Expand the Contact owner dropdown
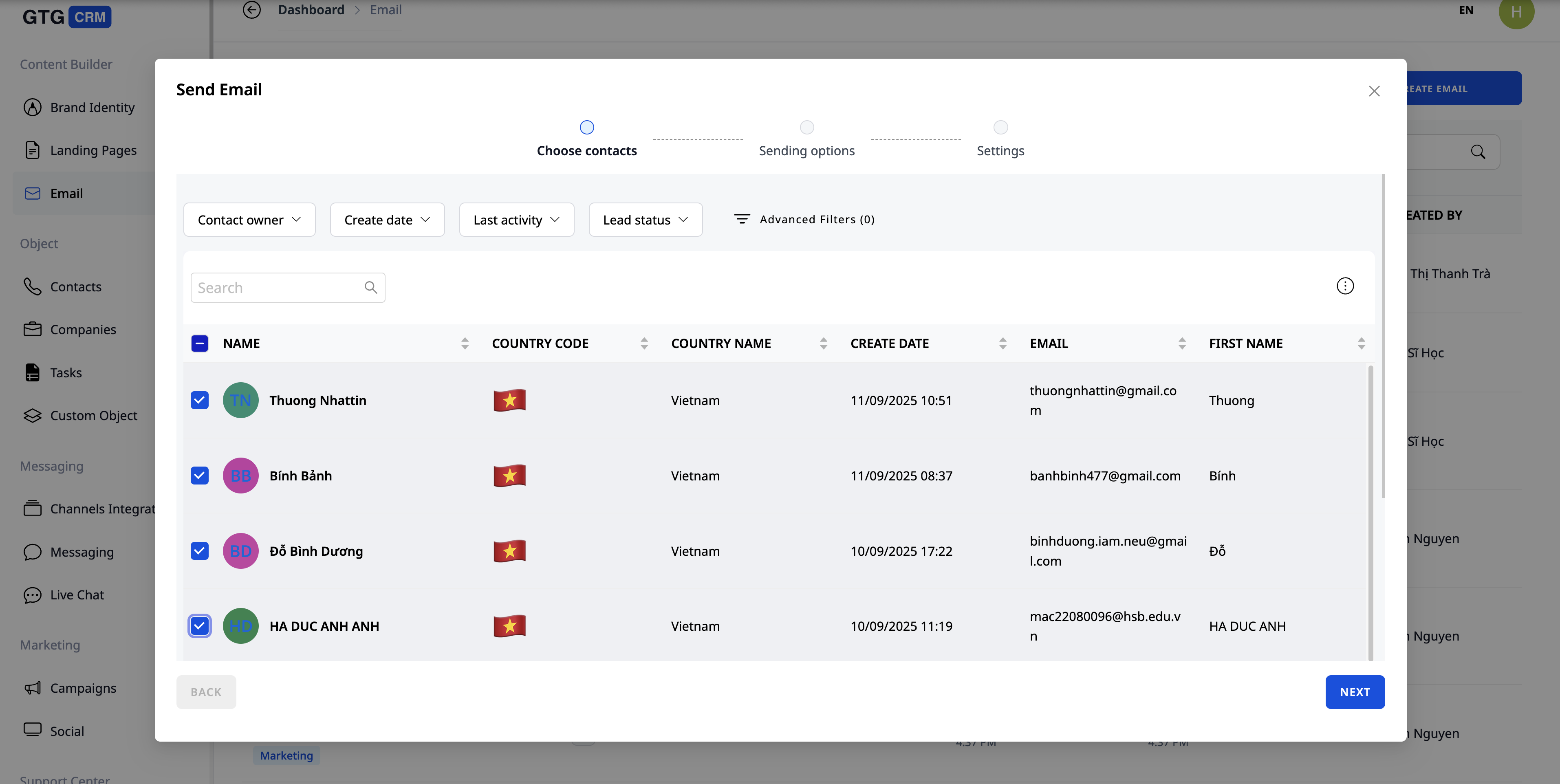 (x=249, y=220)
